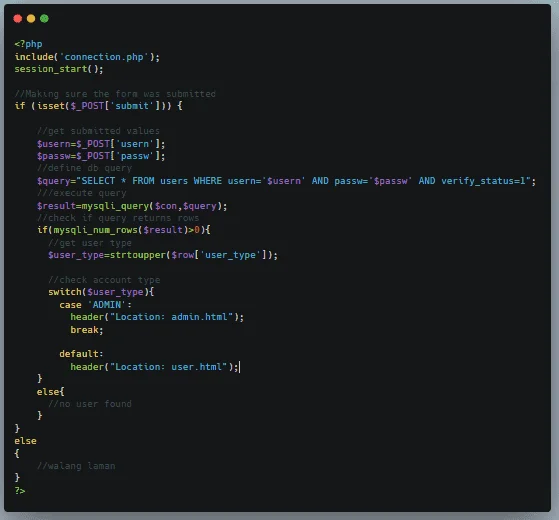Click the include('connection.php'); line

point(87,57)
